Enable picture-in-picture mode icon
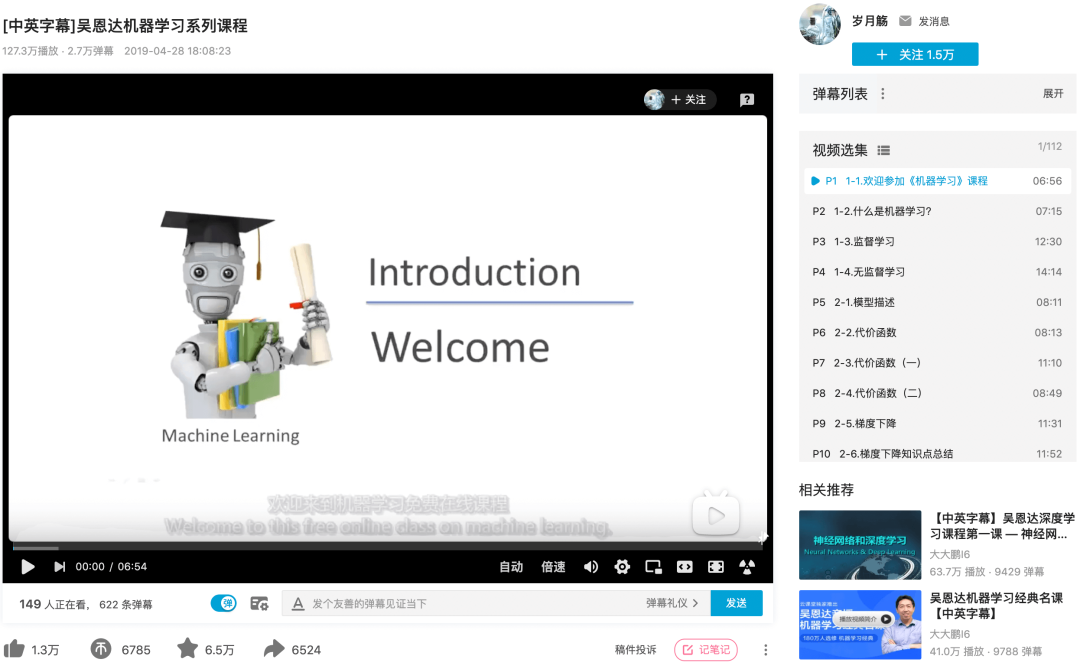Image resolution: width=1080 pixels, height=669 pixels. click(x=653, y=566)
